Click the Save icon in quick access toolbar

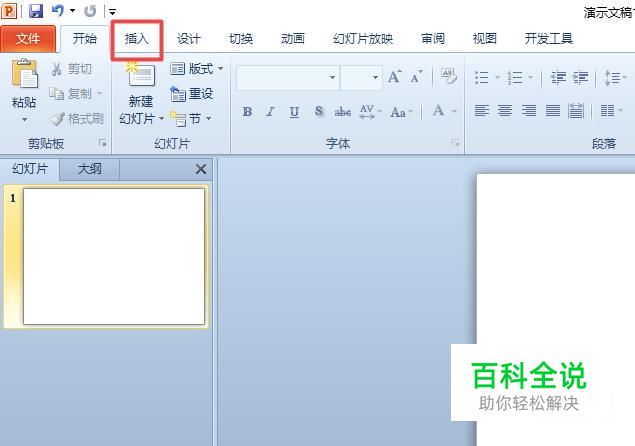36,11
